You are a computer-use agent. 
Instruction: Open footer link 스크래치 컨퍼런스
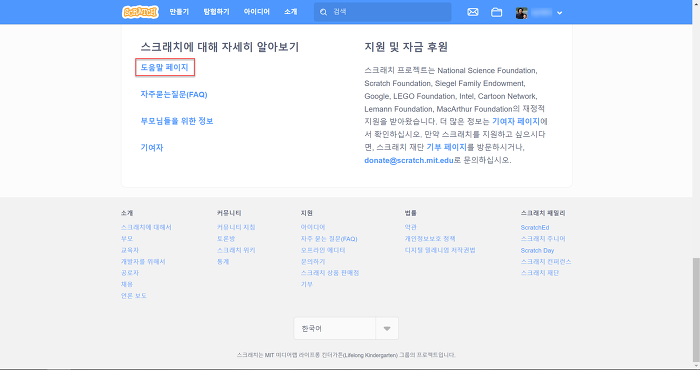click(x=546, y=262)
